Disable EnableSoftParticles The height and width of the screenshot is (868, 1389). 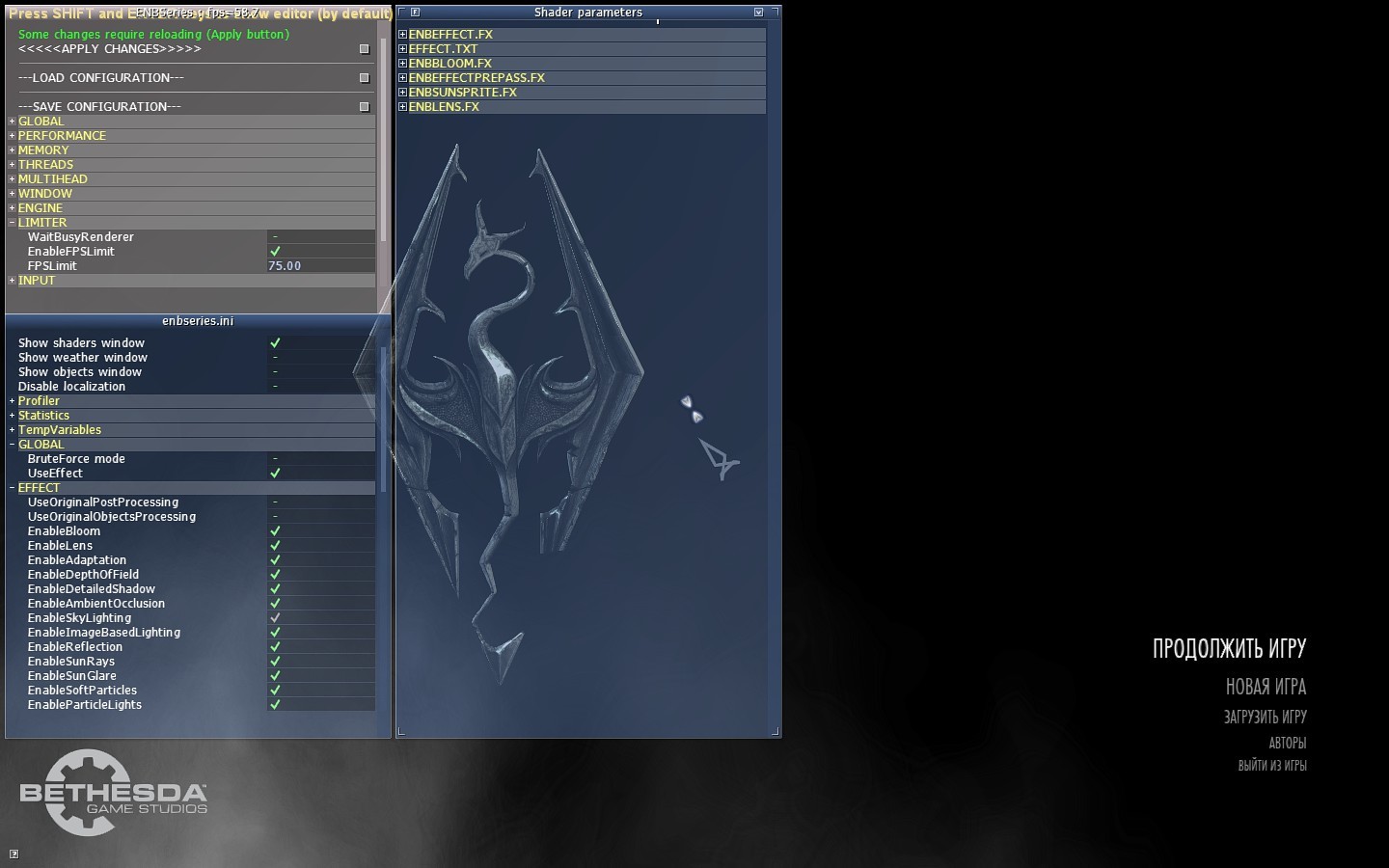tap(275, 691)
